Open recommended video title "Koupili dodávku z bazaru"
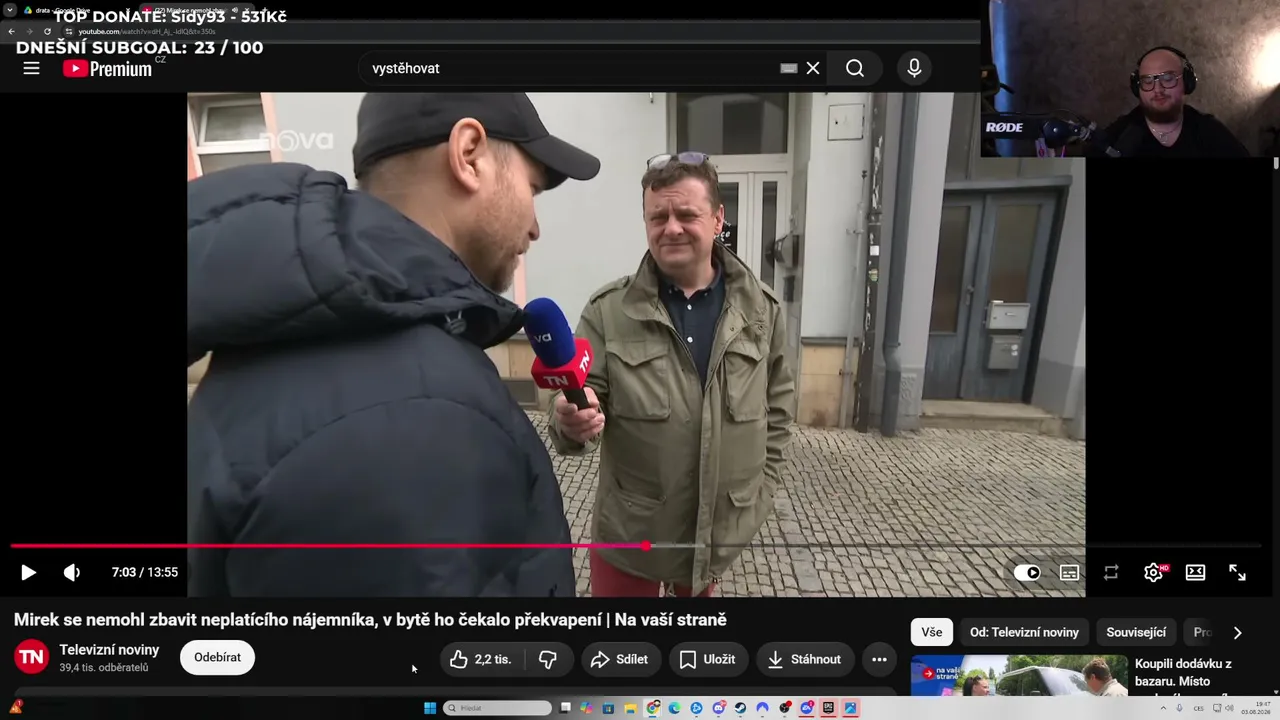 point(1183,672)
